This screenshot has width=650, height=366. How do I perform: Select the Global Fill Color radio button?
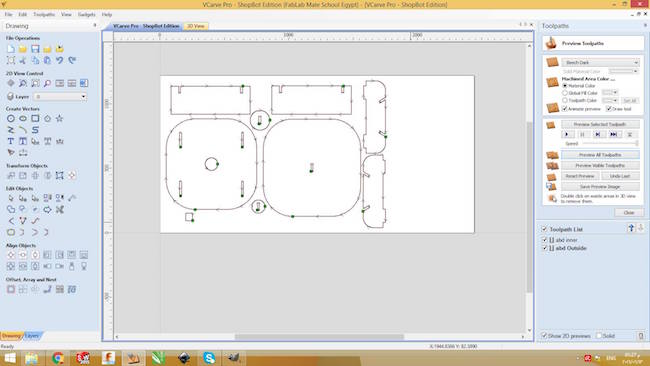(565, 93)
